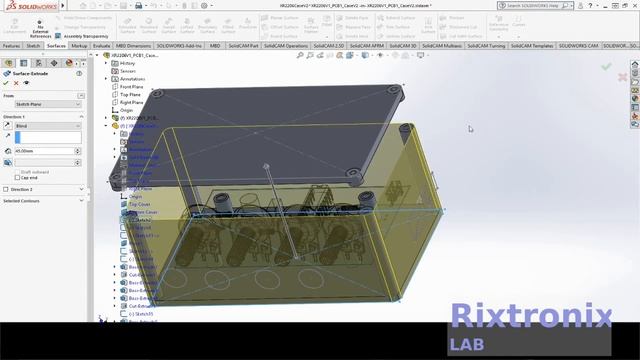640x360 pixels.
Task: Open the File Explorer task pane icon
Action: click(635, 82)
